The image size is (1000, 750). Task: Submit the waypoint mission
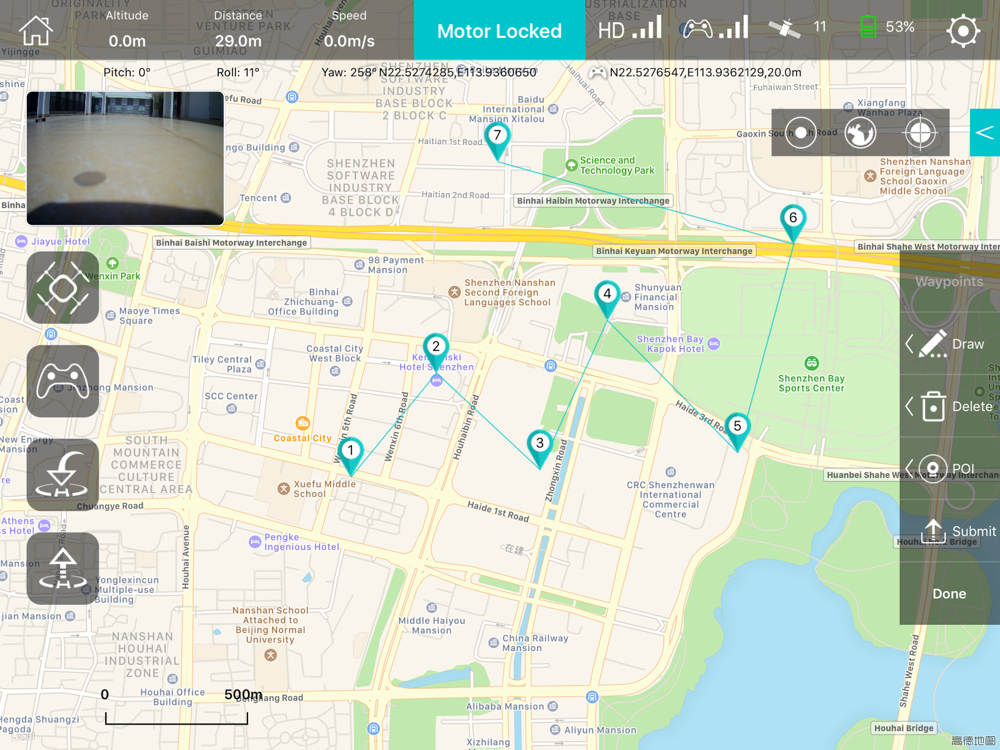click(x=958, y=531)
